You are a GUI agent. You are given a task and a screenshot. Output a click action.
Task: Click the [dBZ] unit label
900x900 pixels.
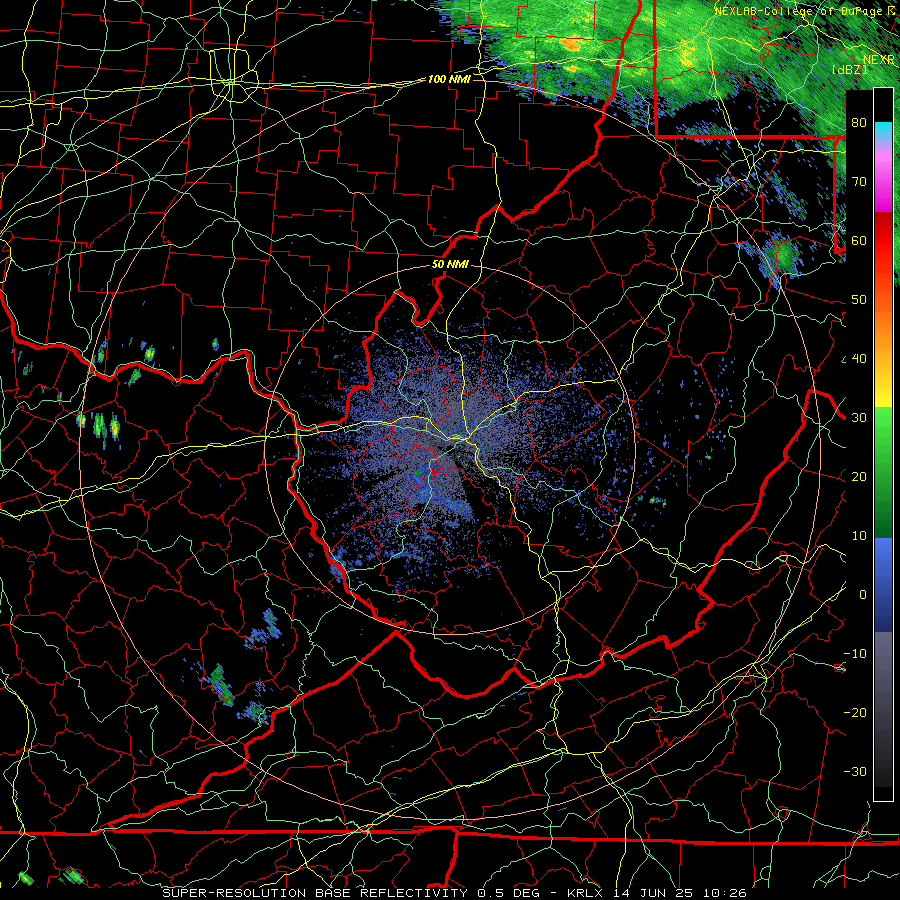click(x=849, y=70)
